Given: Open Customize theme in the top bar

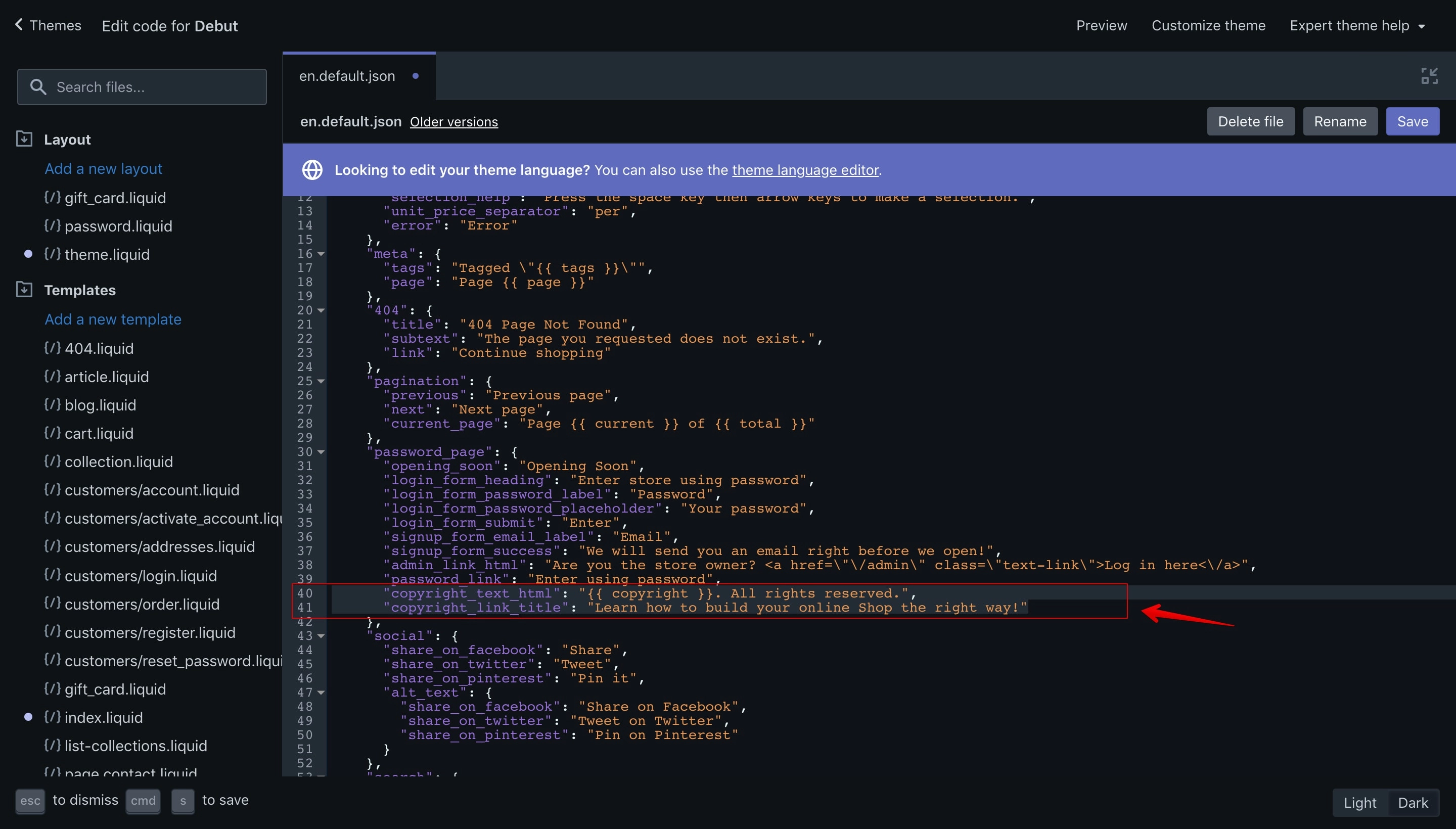Looking at the screenshot, I should (1208, 26).
